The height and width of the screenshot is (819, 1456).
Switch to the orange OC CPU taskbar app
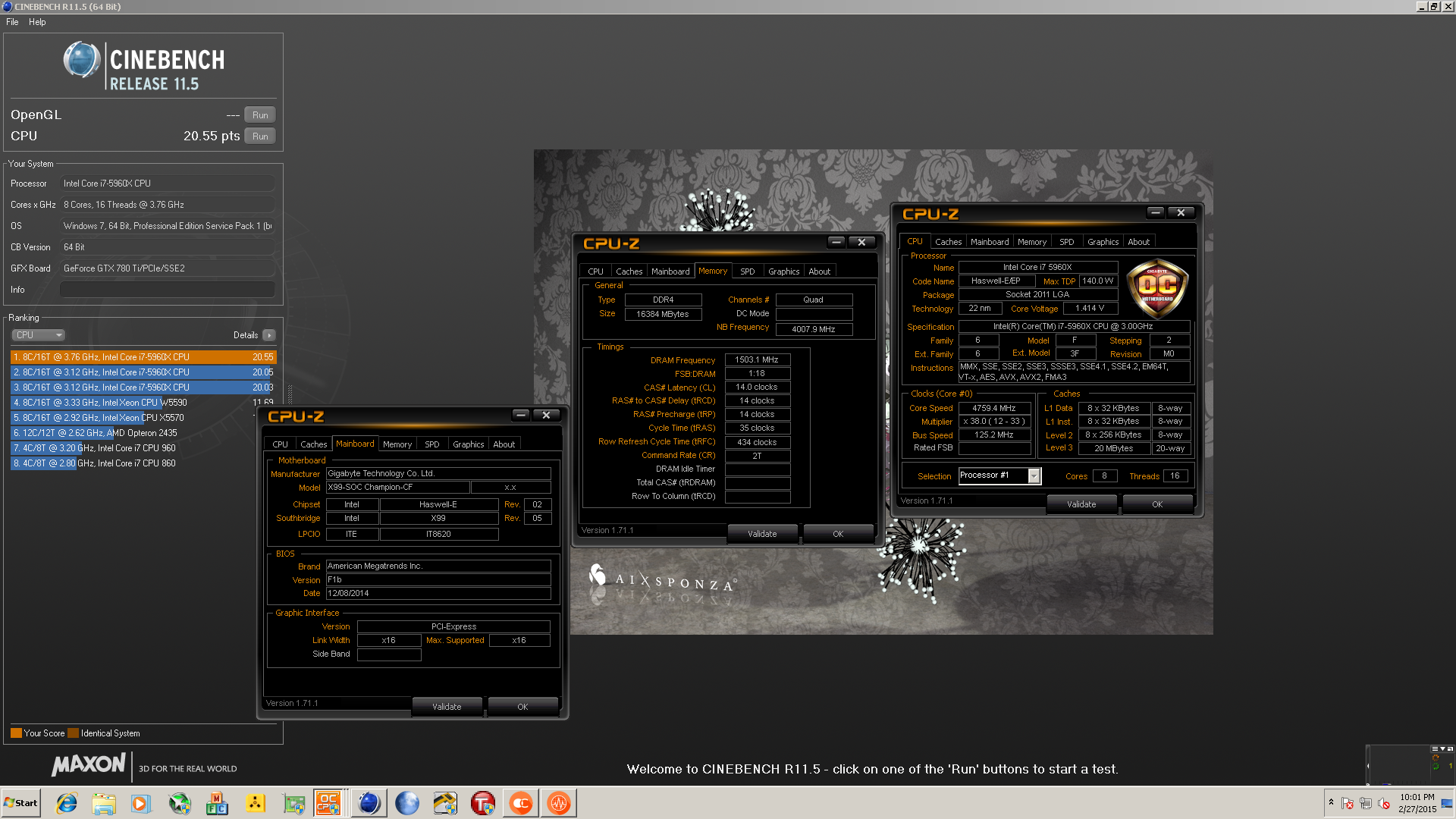point(328,803)
